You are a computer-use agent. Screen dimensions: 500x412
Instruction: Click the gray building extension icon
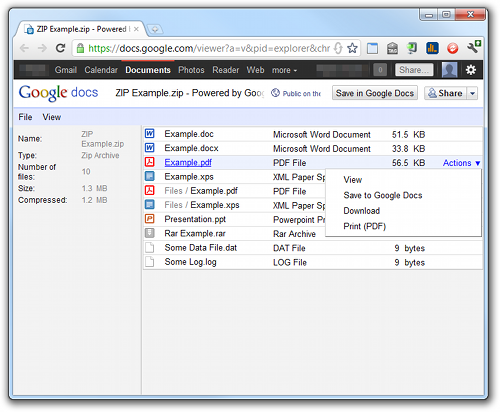coord(392,48)
